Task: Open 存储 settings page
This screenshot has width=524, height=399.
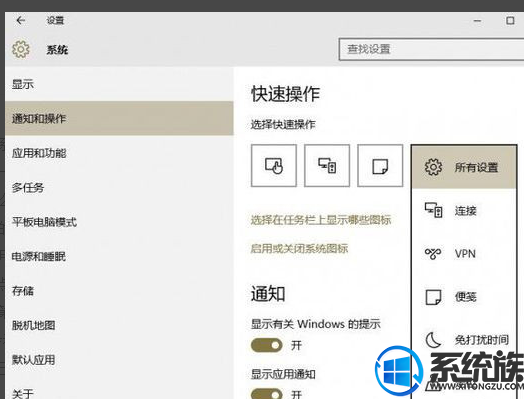Action: [x=119, y=291]
